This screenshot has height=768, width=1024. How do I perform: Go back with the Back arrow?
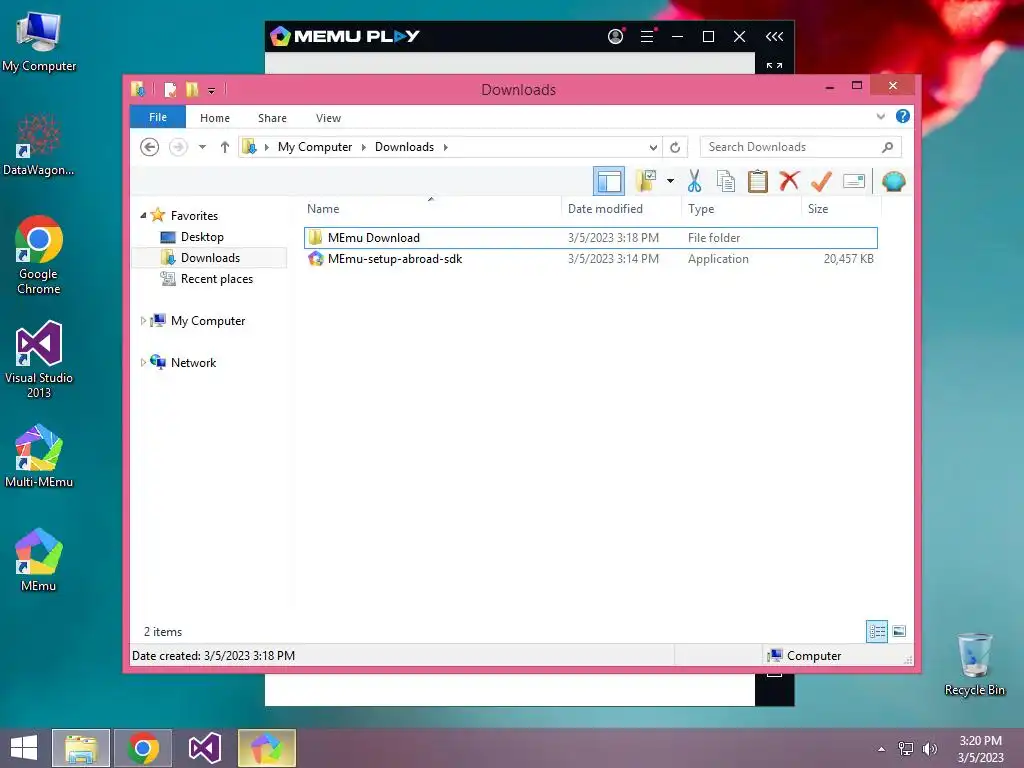(150, 147)
